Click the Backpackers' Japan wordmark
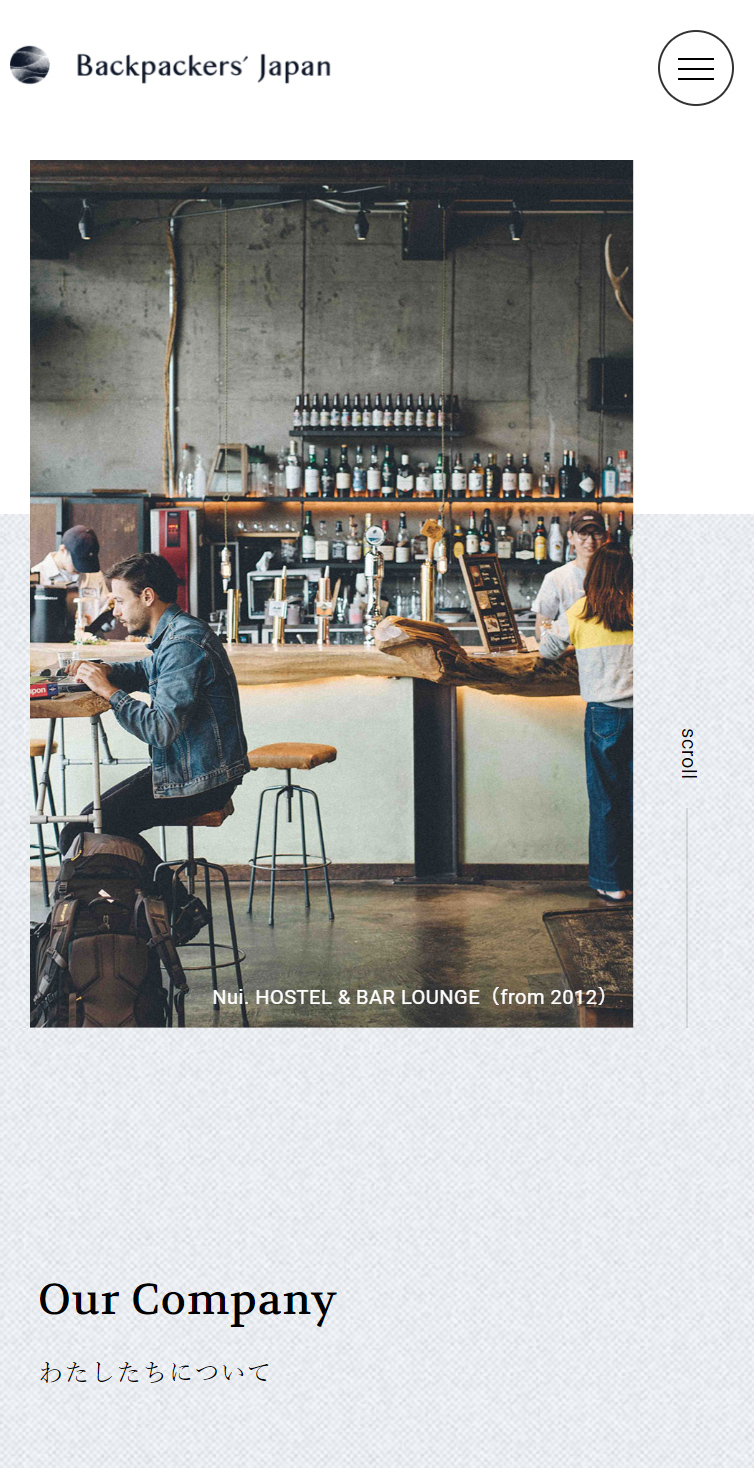This screenshot has width=754, height=1468. tap(203, 67)
